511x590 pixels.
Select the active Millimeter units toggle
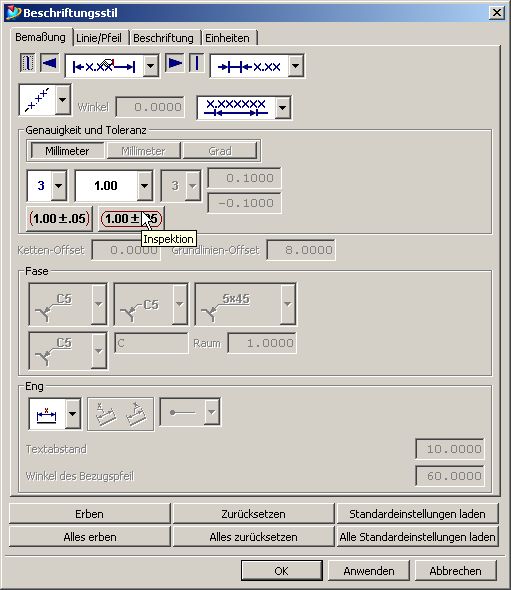pos(67,151)
